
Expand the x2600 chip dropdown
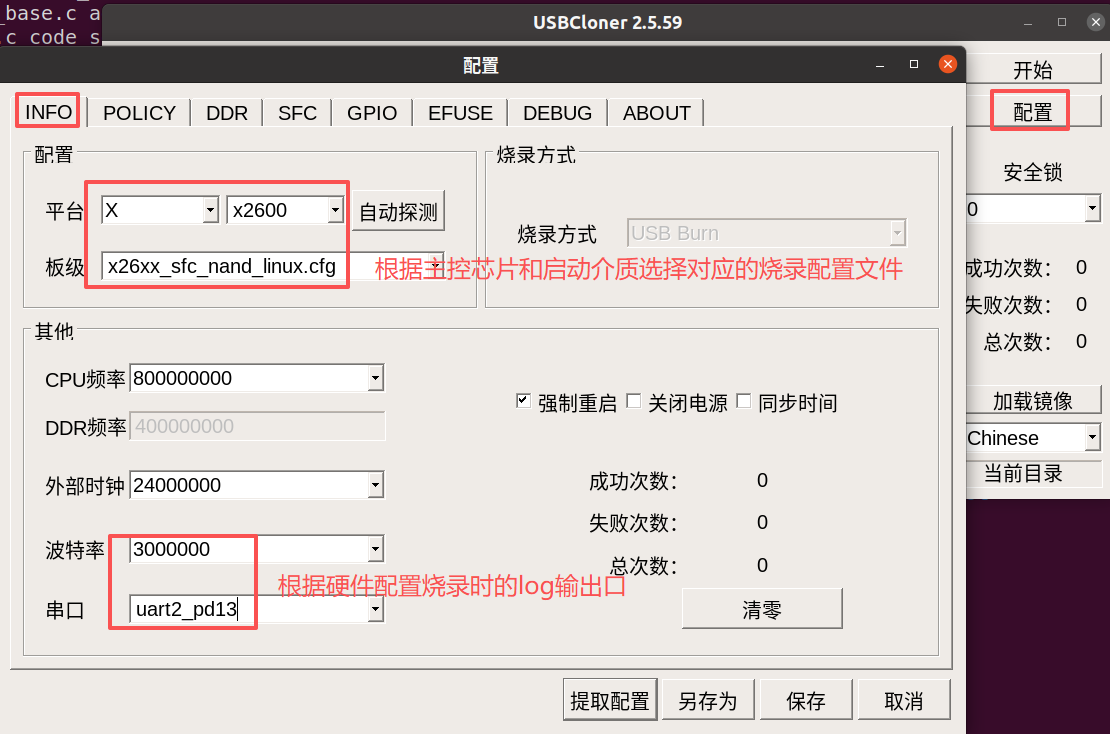336,210
